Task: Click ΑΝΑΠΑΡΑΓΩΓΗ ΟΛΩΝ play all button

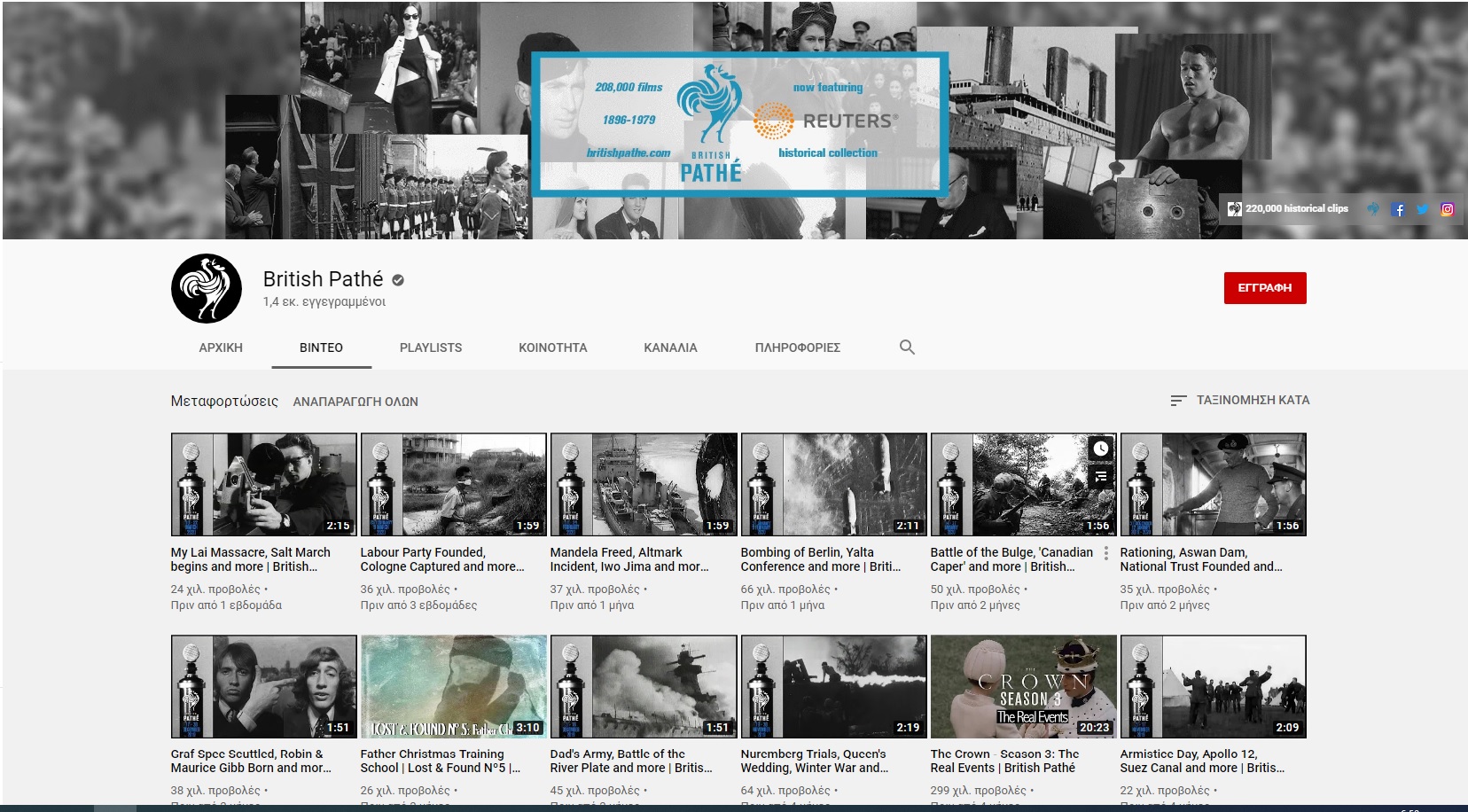Action: tap(355, 402)
